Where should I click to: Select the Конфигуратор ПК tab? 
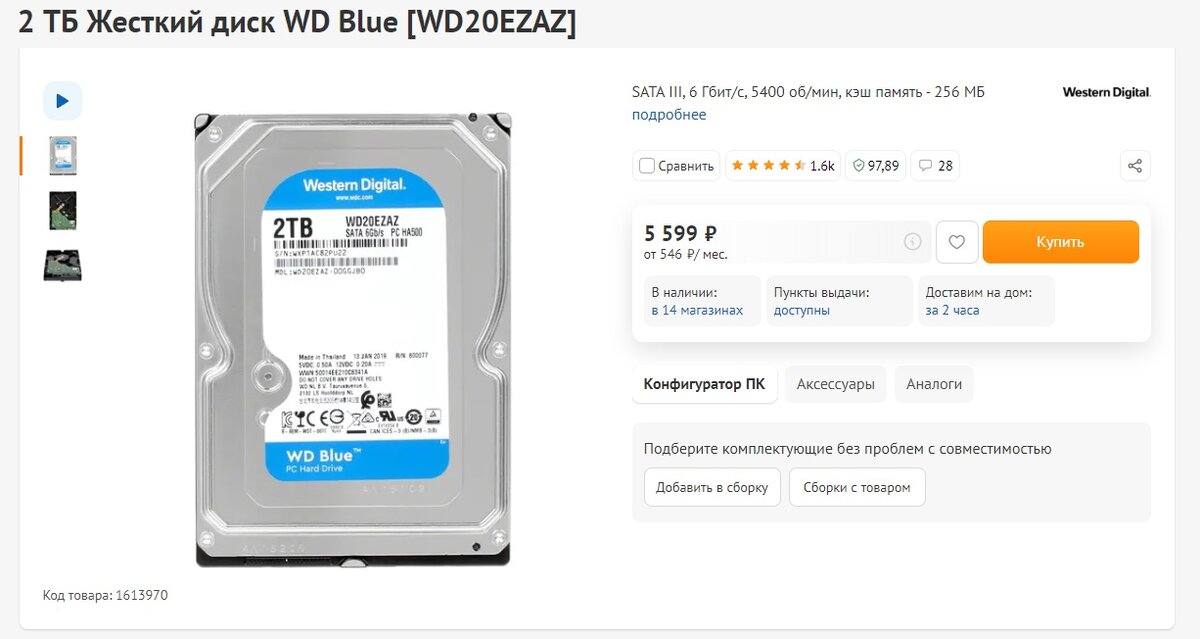click(x=704, y=384)
